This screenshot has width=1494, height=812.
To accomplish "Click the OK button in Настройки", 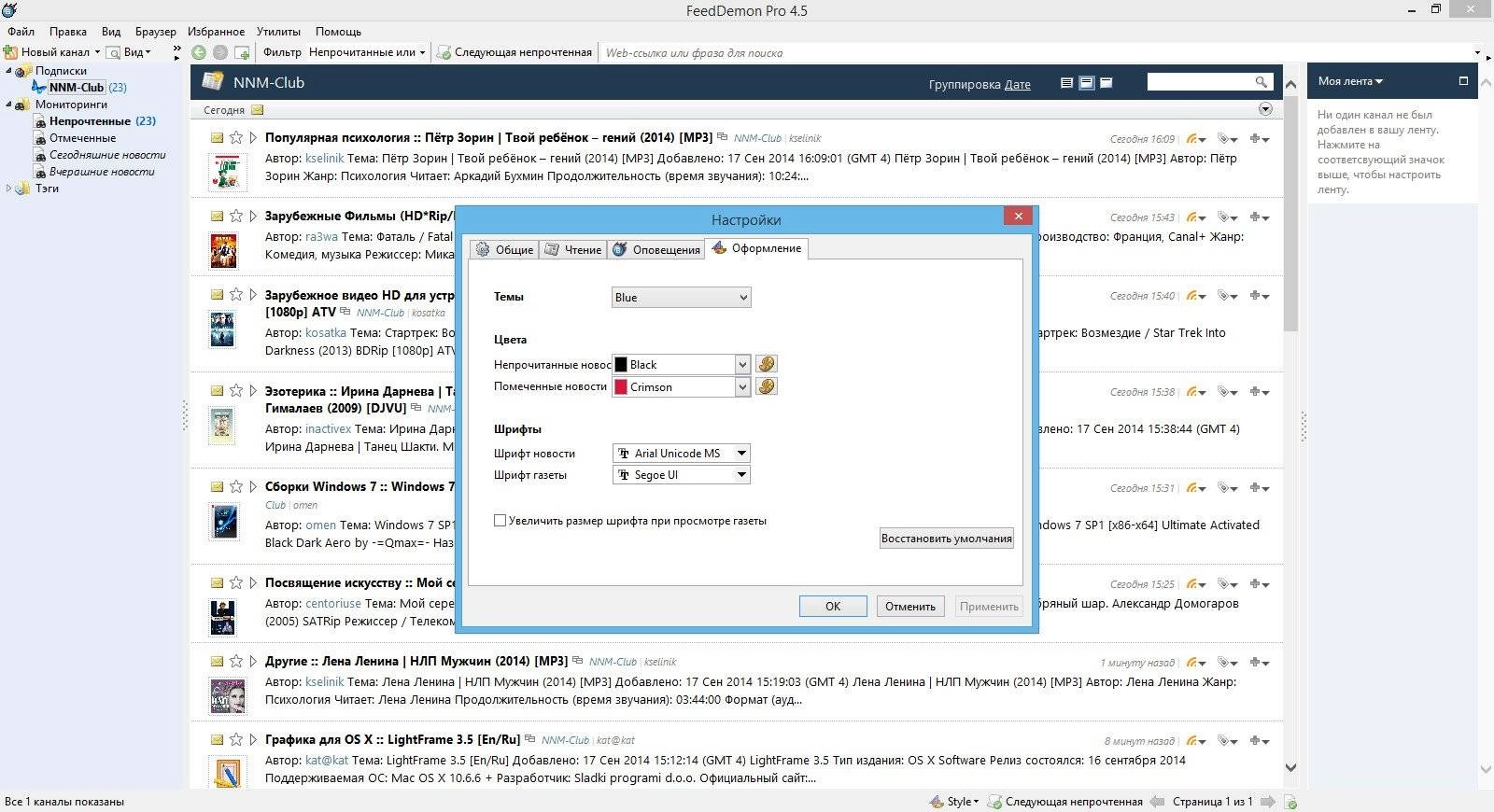I will (833, 606).
